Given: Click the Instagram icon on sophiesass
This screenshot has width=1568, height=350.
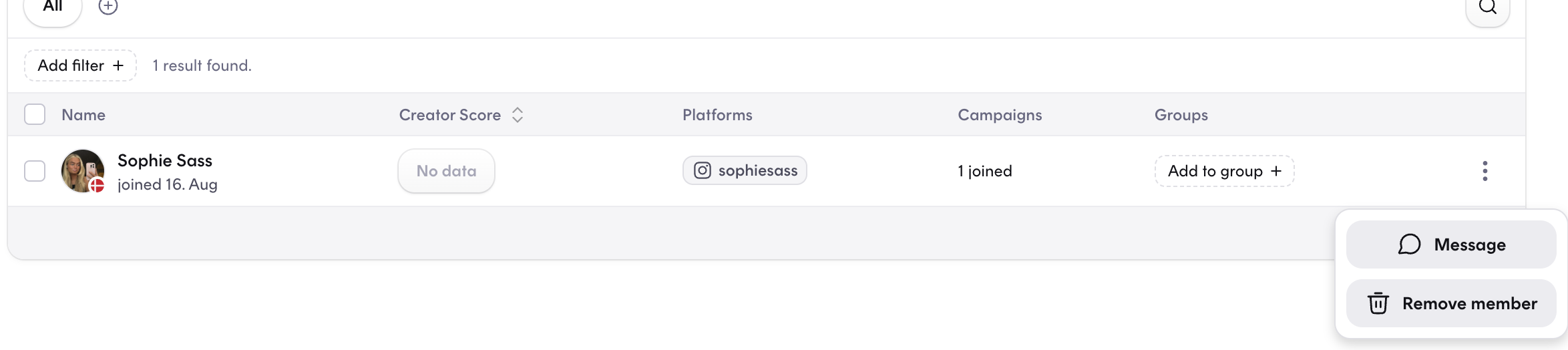Looking at the screenshot, I should [x=702, y=170].
